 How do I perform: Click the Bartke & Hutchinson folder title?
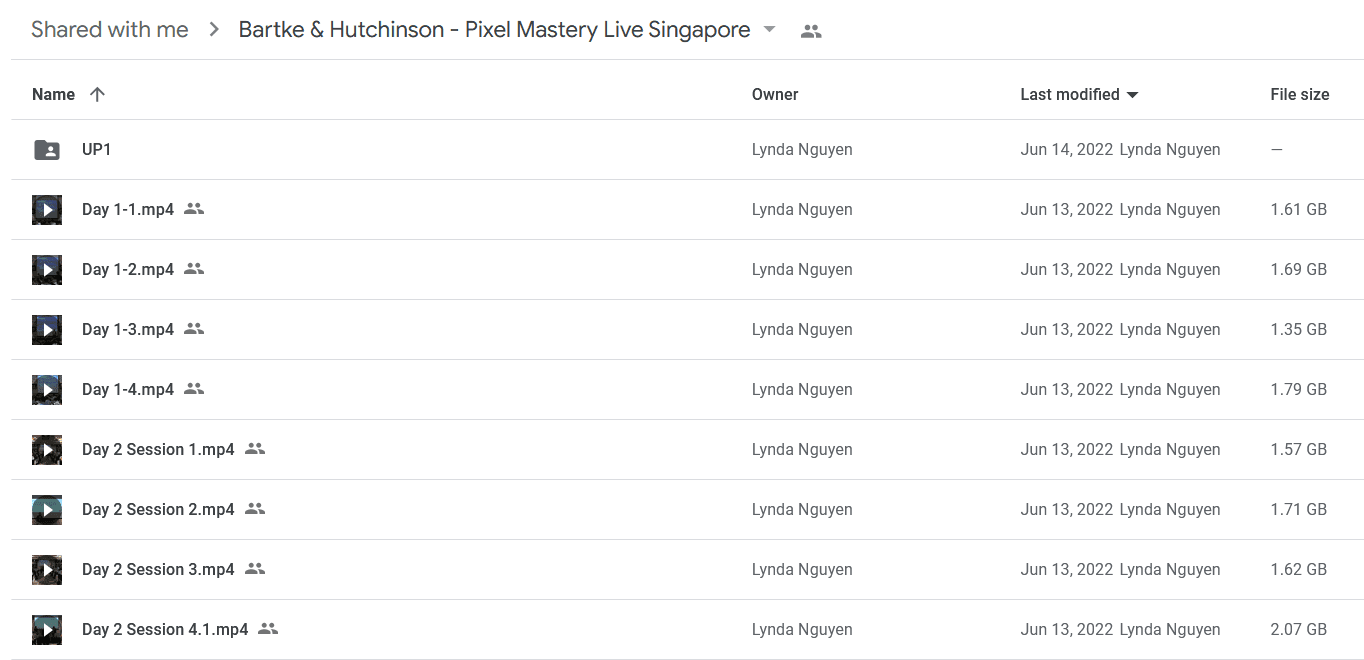coord(494,30)
